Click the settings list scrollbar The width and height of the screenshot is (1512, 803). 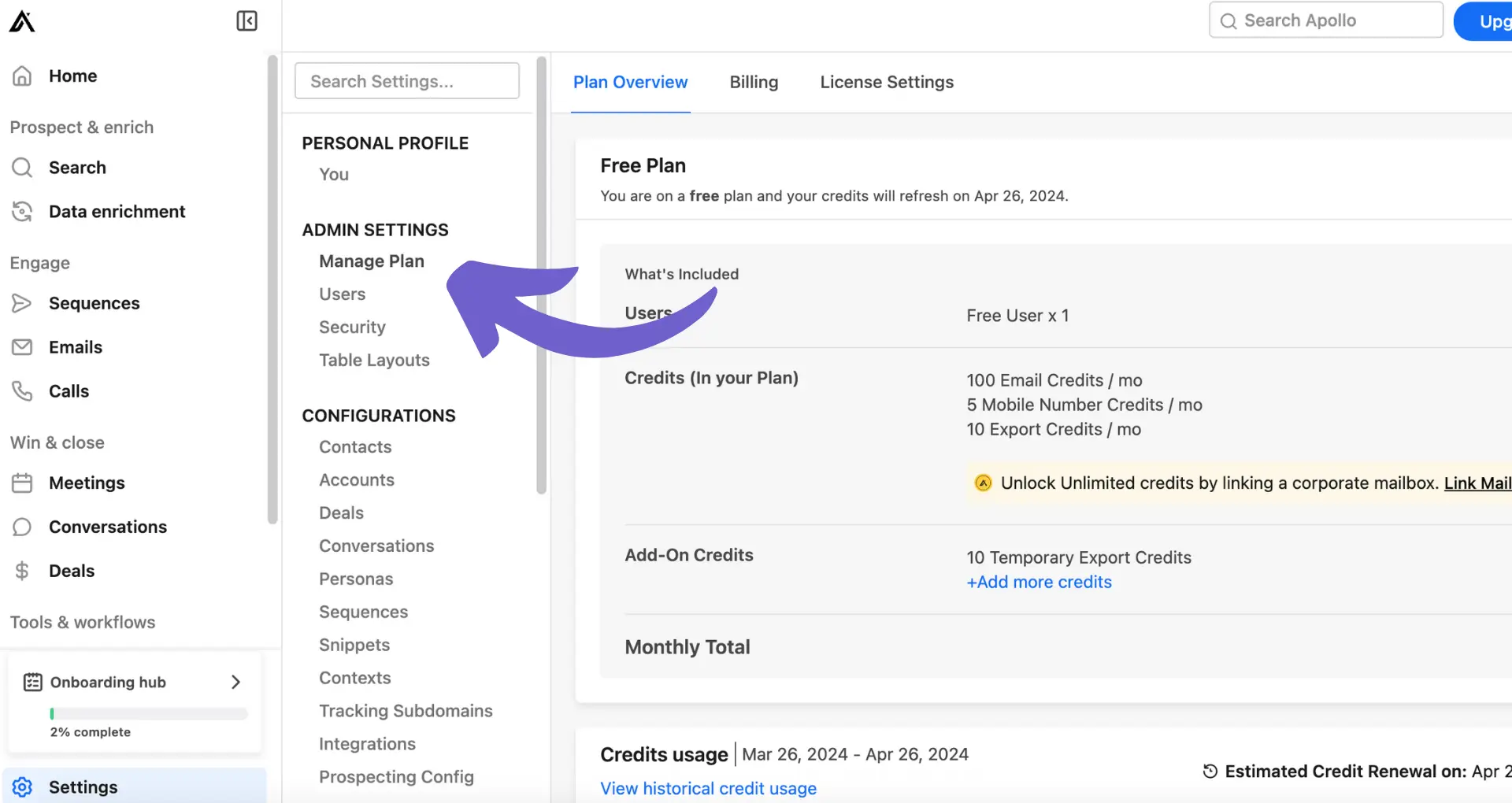(541, 276)
